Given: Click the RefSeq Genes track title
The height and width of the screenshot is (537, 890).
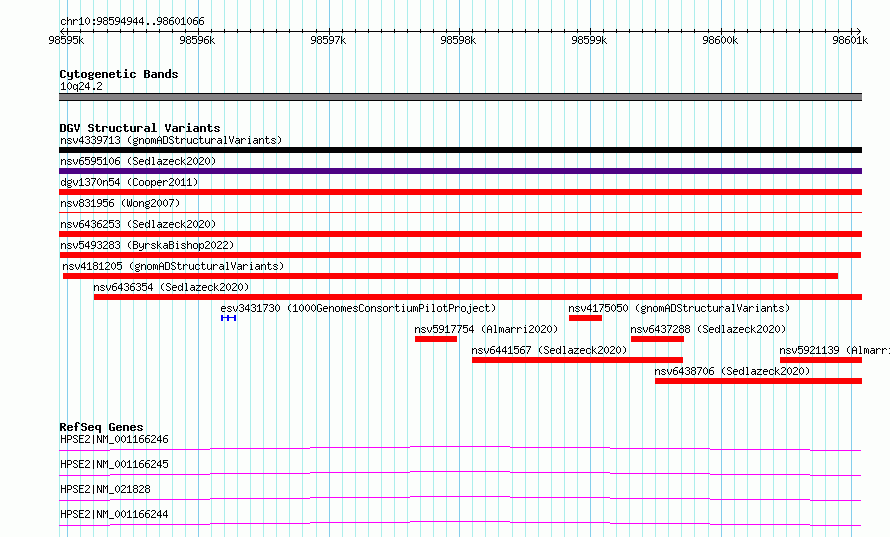Looking at the screenshot, I should pyautogui.click(x=102, y=427).
